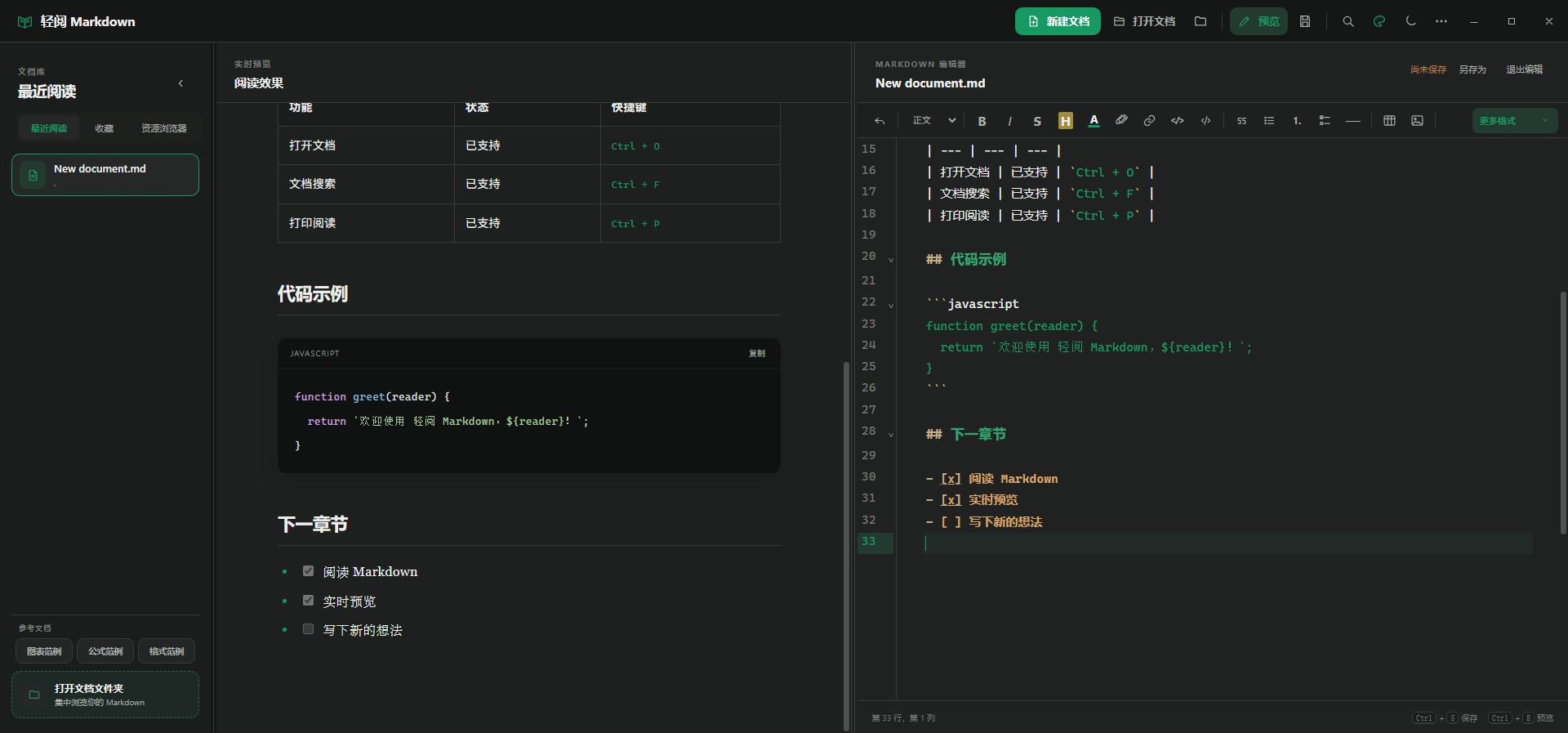Open the 正文 paragraph style dropdown
The height and width of the screenshot is (733, 1568).
pyautogui.click(x=933, y=121)
